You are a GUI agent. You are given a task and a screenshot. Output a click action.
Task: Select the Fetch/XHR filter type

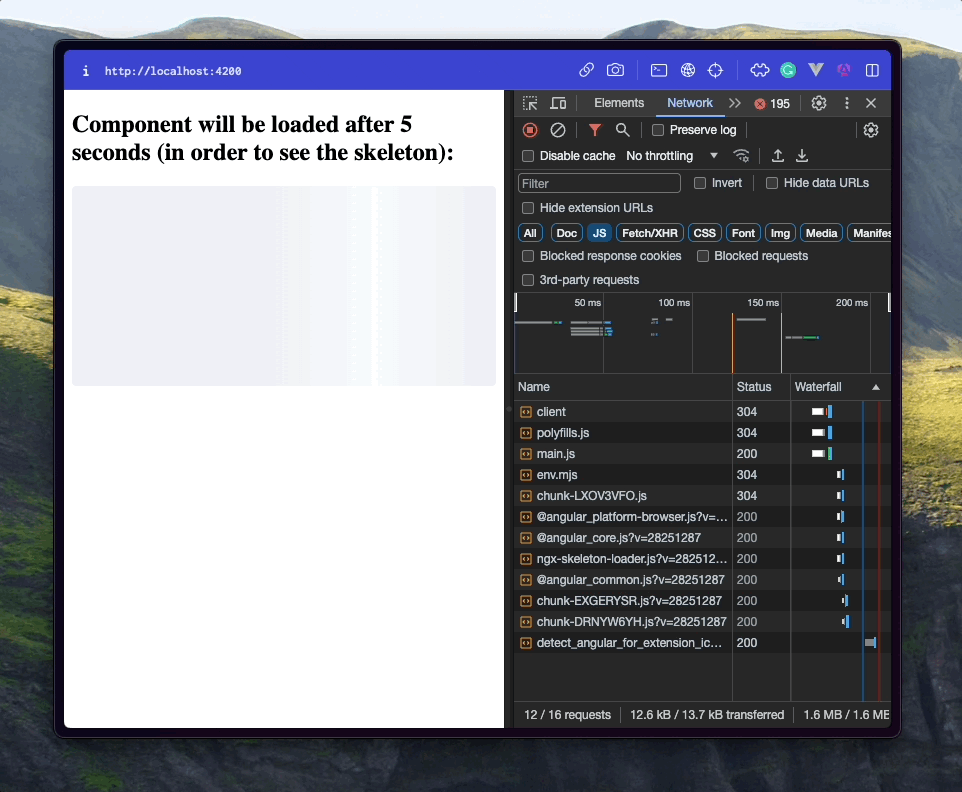650,233
